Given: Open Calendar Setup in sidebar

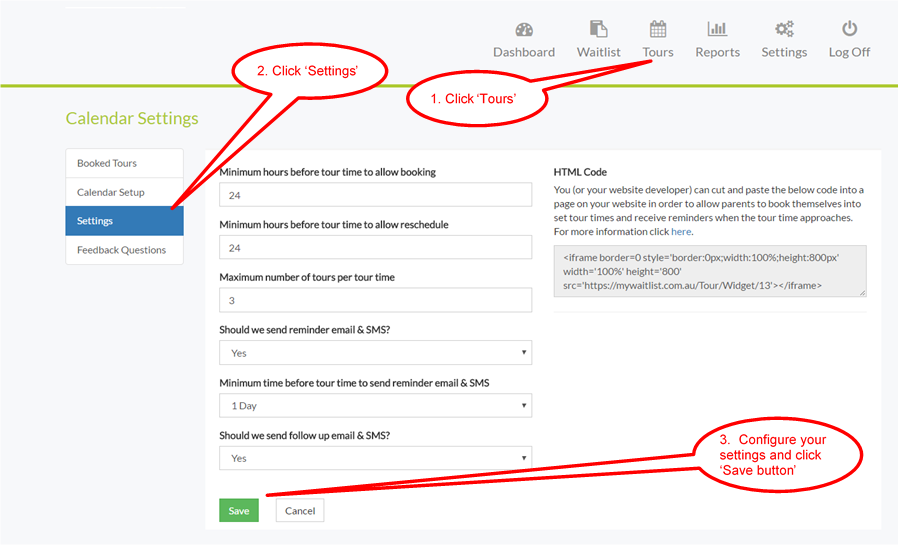Looking at the screenshot, I should point(124,192).
